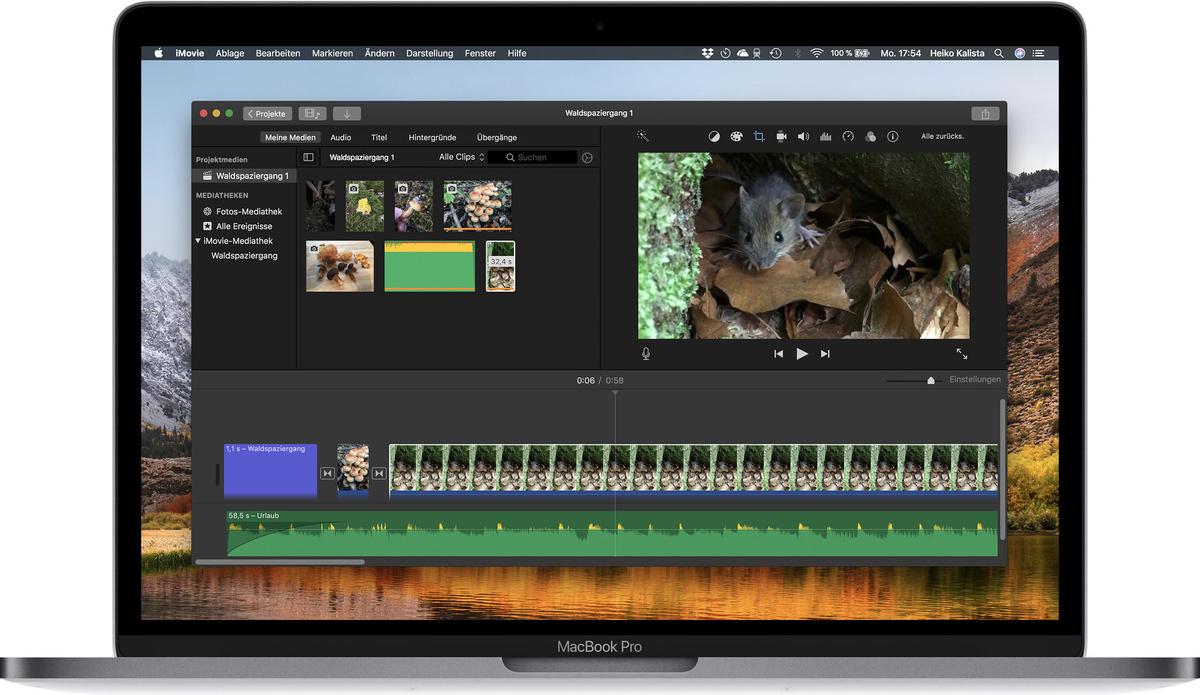Enter fullscreen playback with expand arrows
Screen dimensions: 1200x695
click(x=962, y=353)
